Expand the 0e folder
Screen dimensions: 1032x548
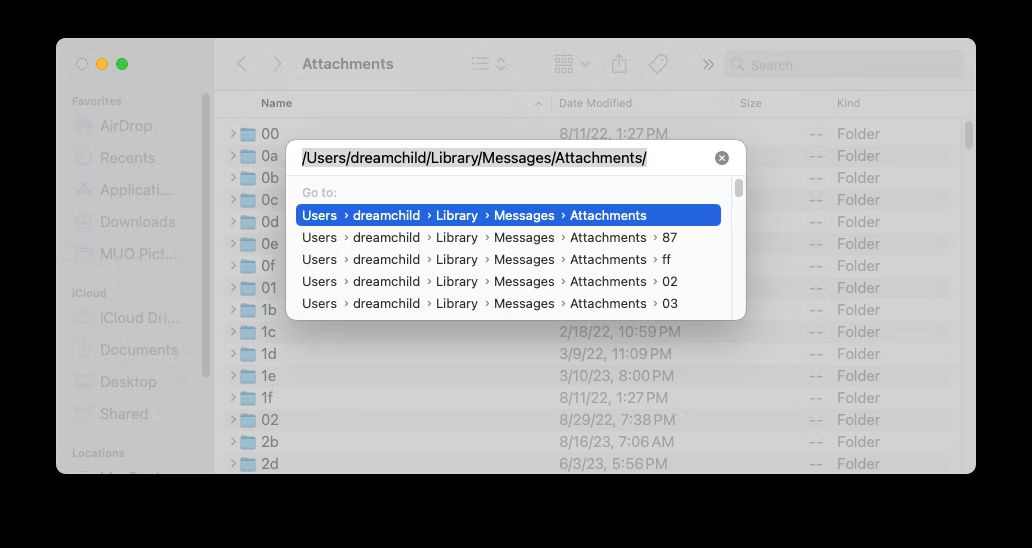click(x=233, y=243)
